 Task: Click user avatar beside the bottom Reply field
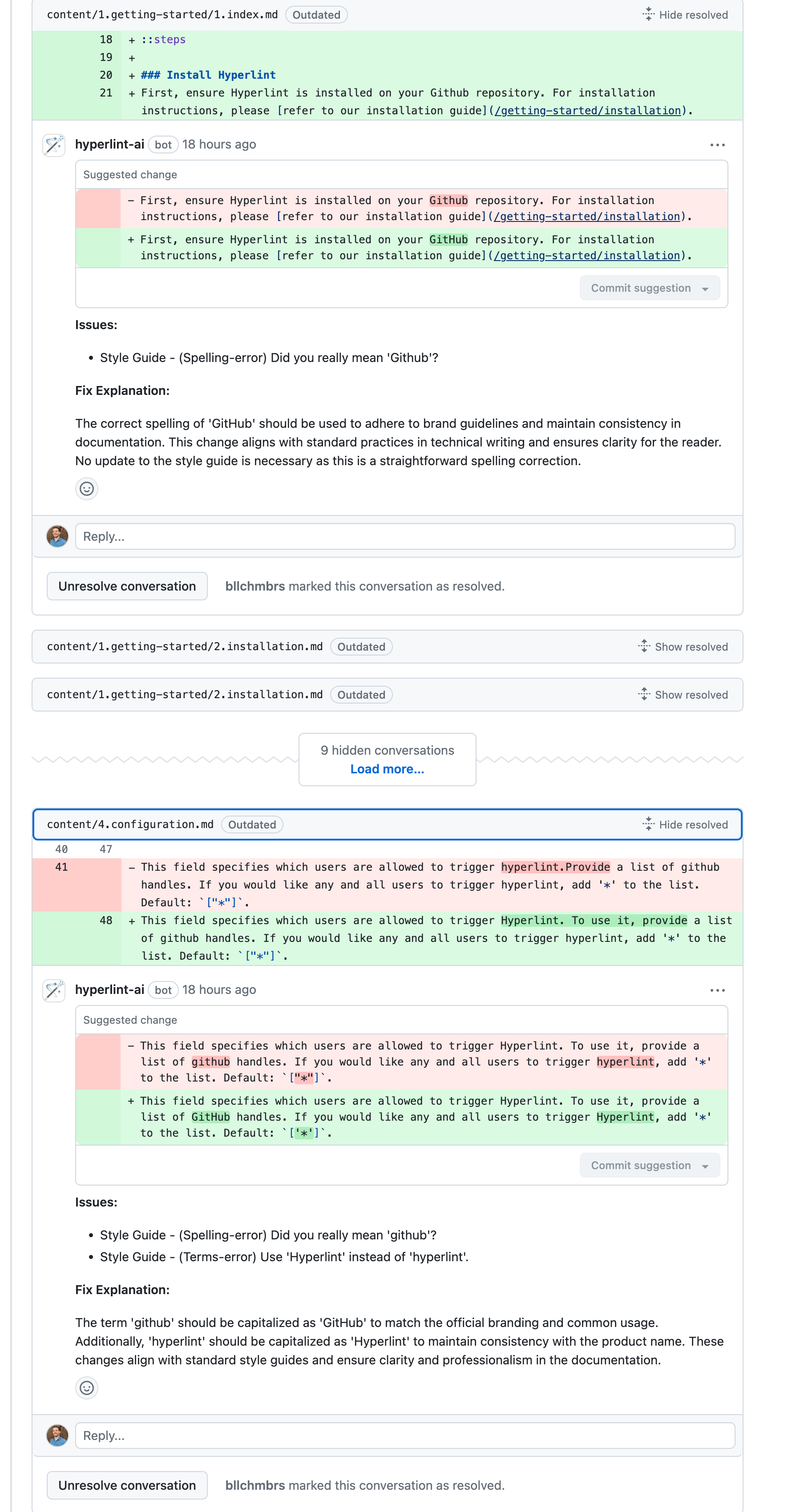(x=57, y=1435)
